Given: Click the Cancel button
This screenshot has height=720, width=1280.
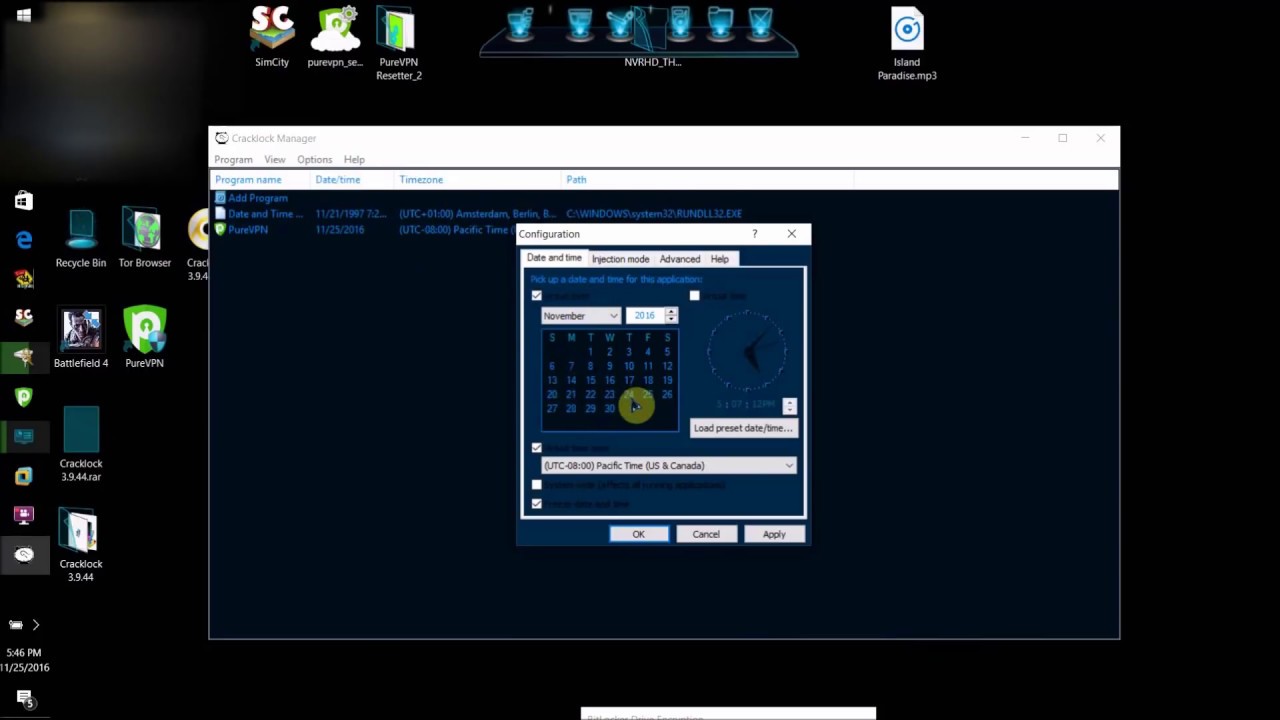Looking at the screenshot, I should pyautogui.click(x=706, y=534).
